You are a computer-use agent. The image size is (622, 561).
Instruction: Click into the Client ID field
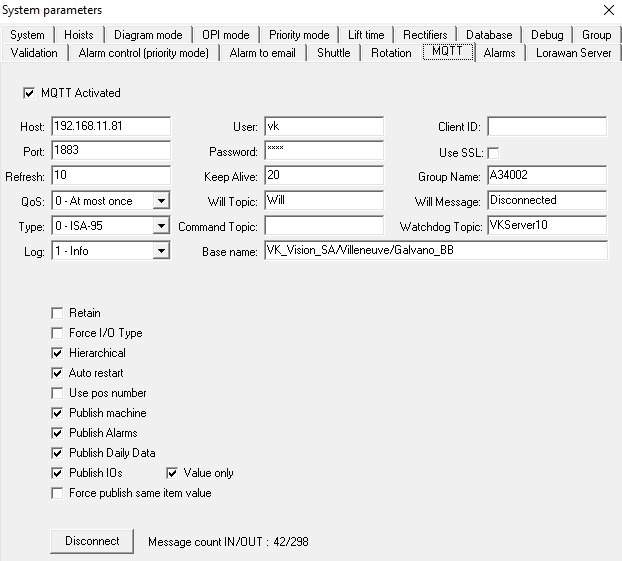(x=546, y=127)
